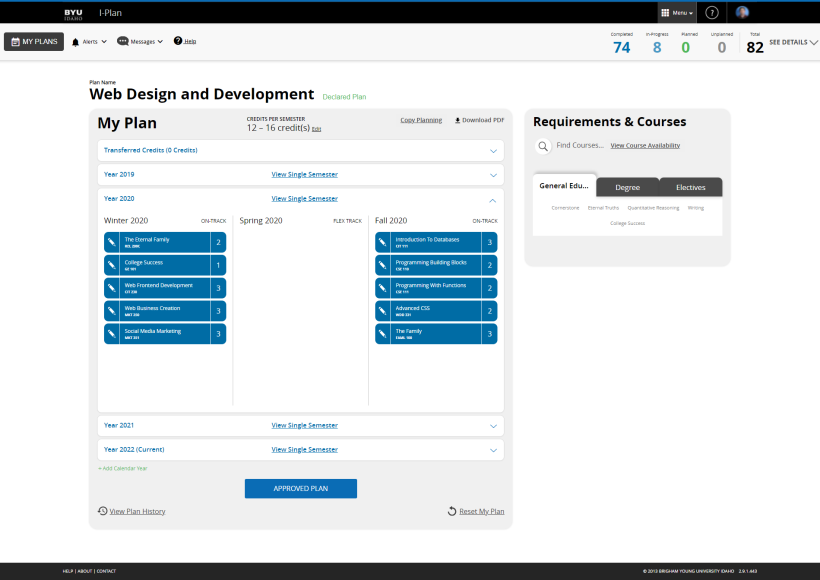
Task: Collapse the Year 2020 section
Action: (x=493, y=199)
